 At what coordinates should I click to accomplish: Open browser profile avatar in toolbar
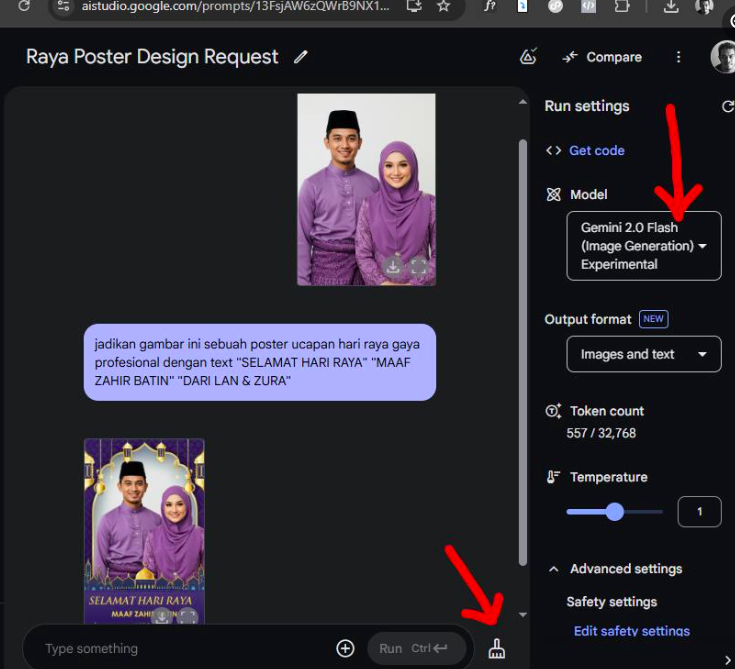[705, 6]
